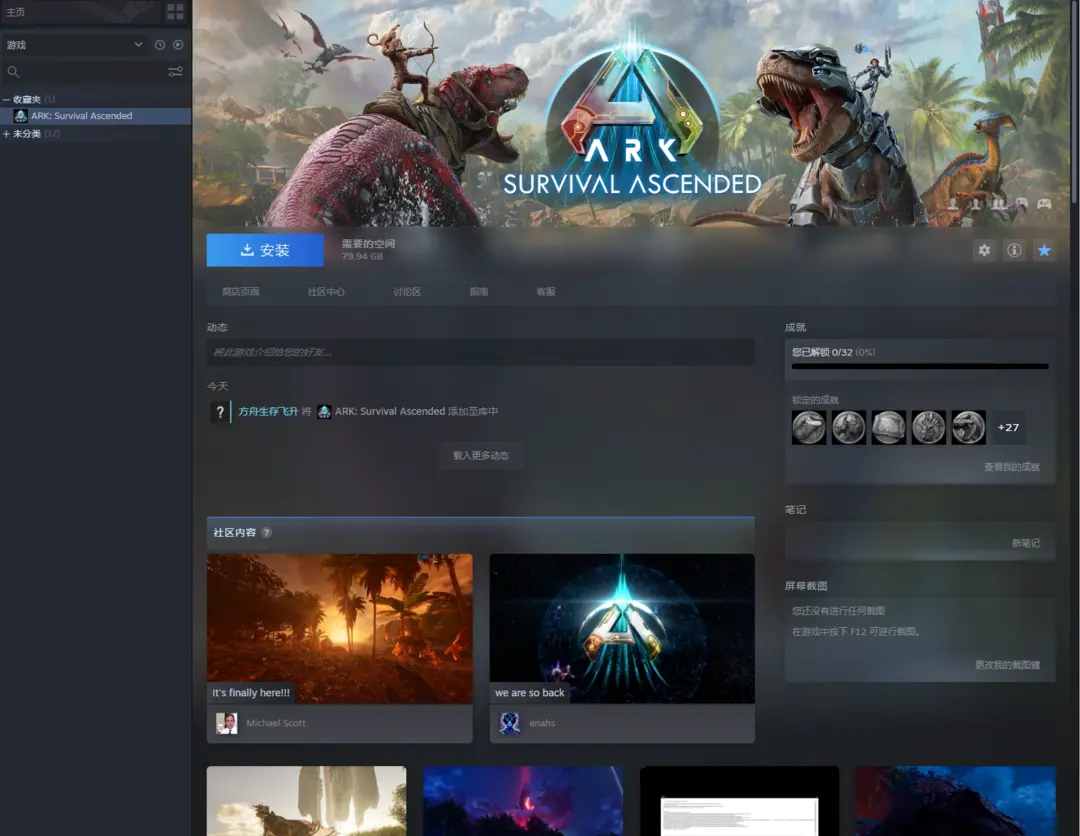This screenshot has width=1080, height=836.
Task: Click the library search magnifier icon
Action: point(13,72)
